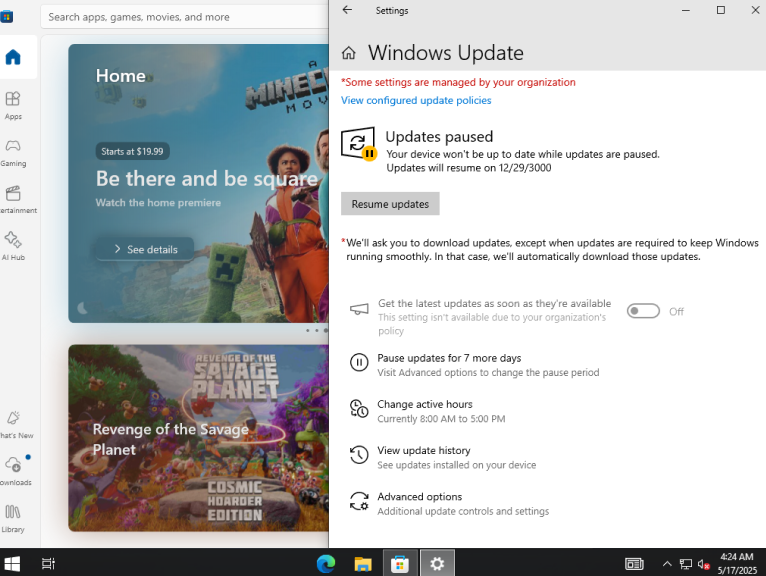Click the pause updates circle icon
Viewport: 766px width, 576px height.
tap(359, 363)
